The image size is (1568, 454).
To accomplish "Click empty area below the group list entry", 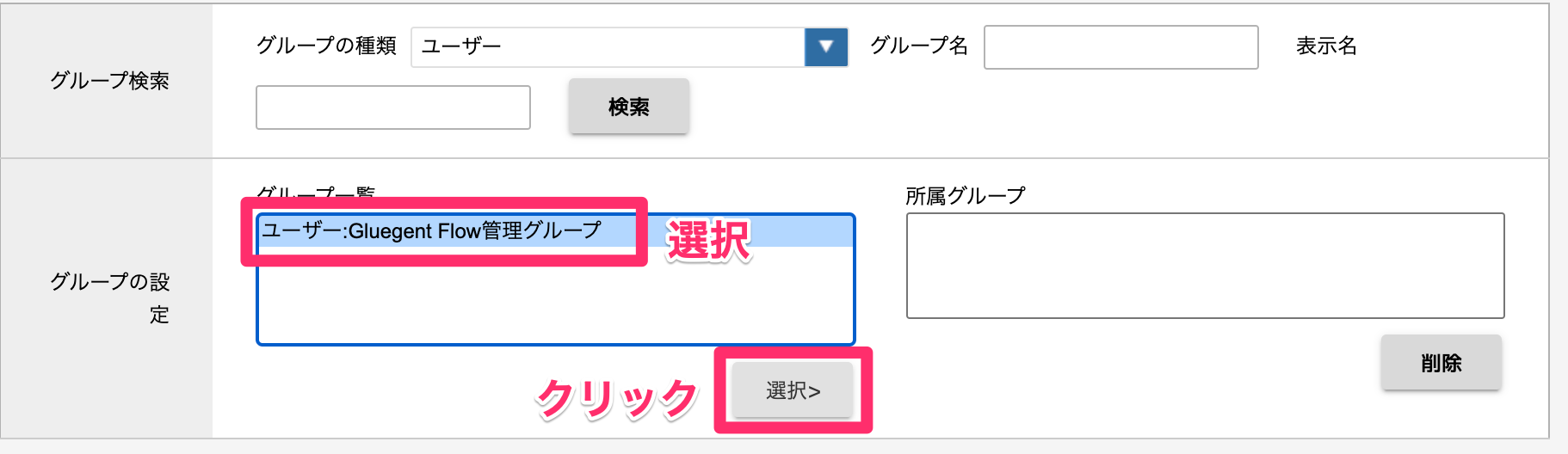I will point(555,301).
